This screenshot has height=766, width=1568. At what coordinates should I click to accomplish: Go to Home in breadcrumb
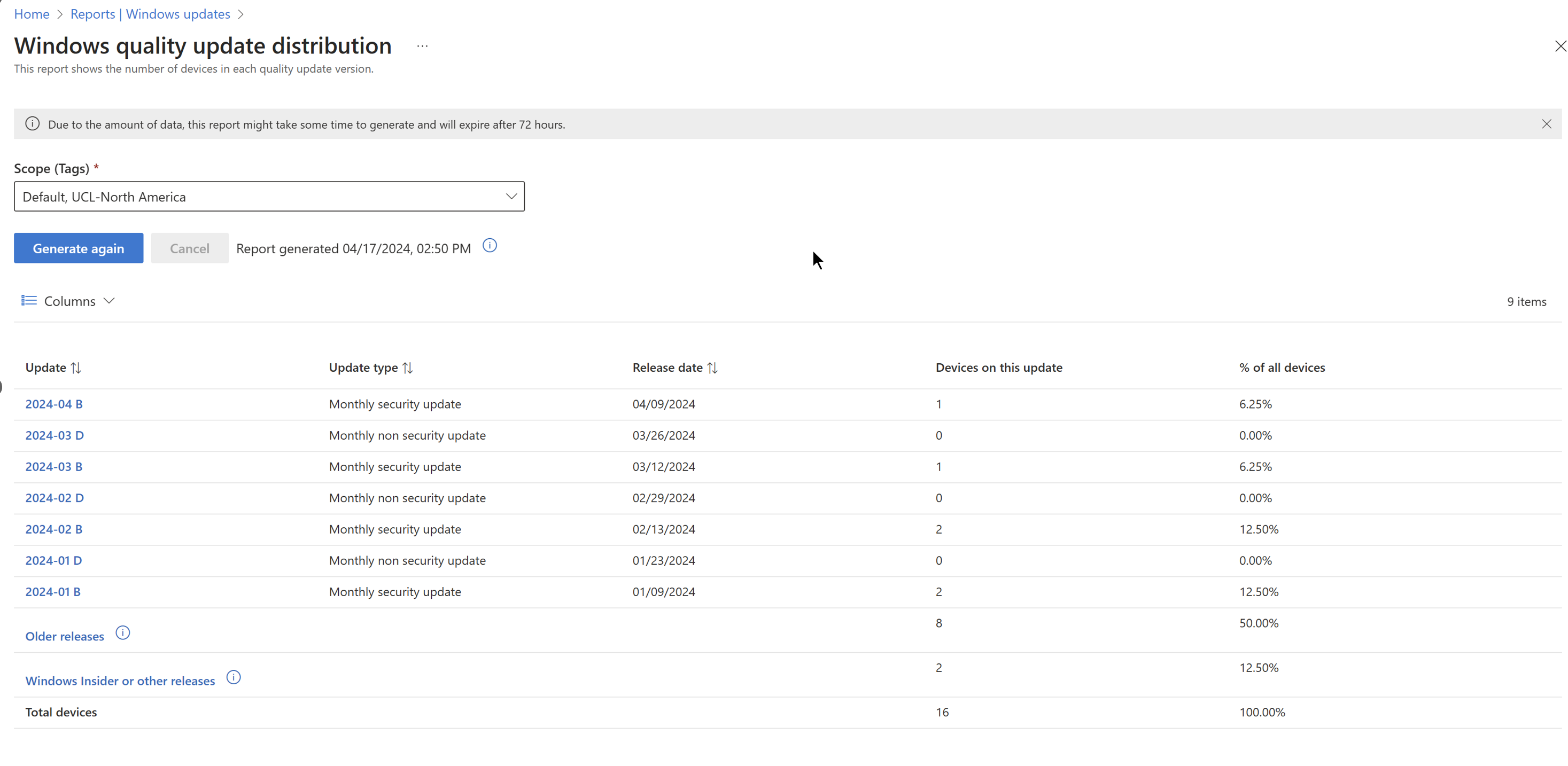point(32,14)
